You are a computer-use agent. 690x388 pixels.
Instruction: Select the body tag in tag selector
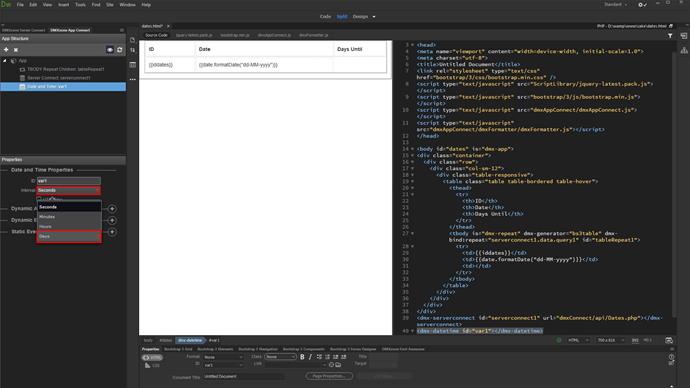[148, 340]
